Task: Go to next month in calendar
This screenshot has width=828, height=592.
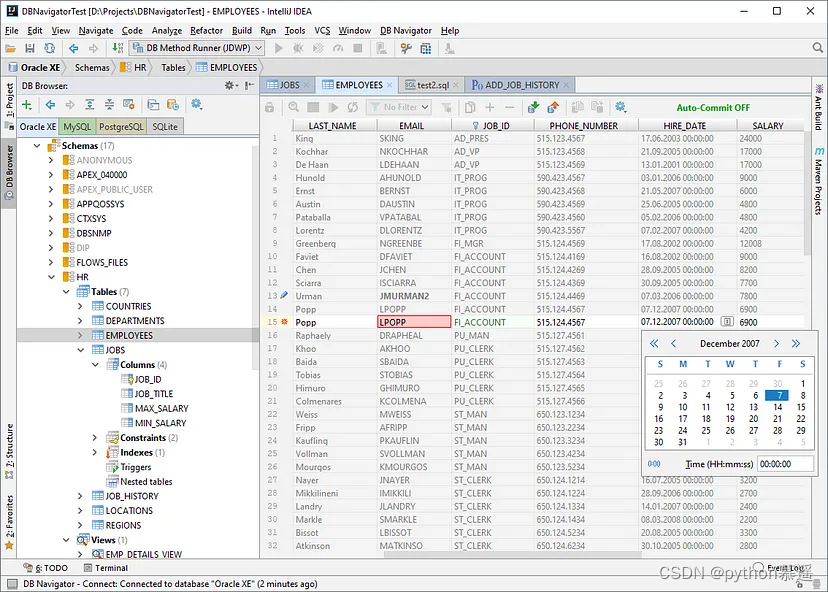Action: pyautogui.click(x=776, y=344)
